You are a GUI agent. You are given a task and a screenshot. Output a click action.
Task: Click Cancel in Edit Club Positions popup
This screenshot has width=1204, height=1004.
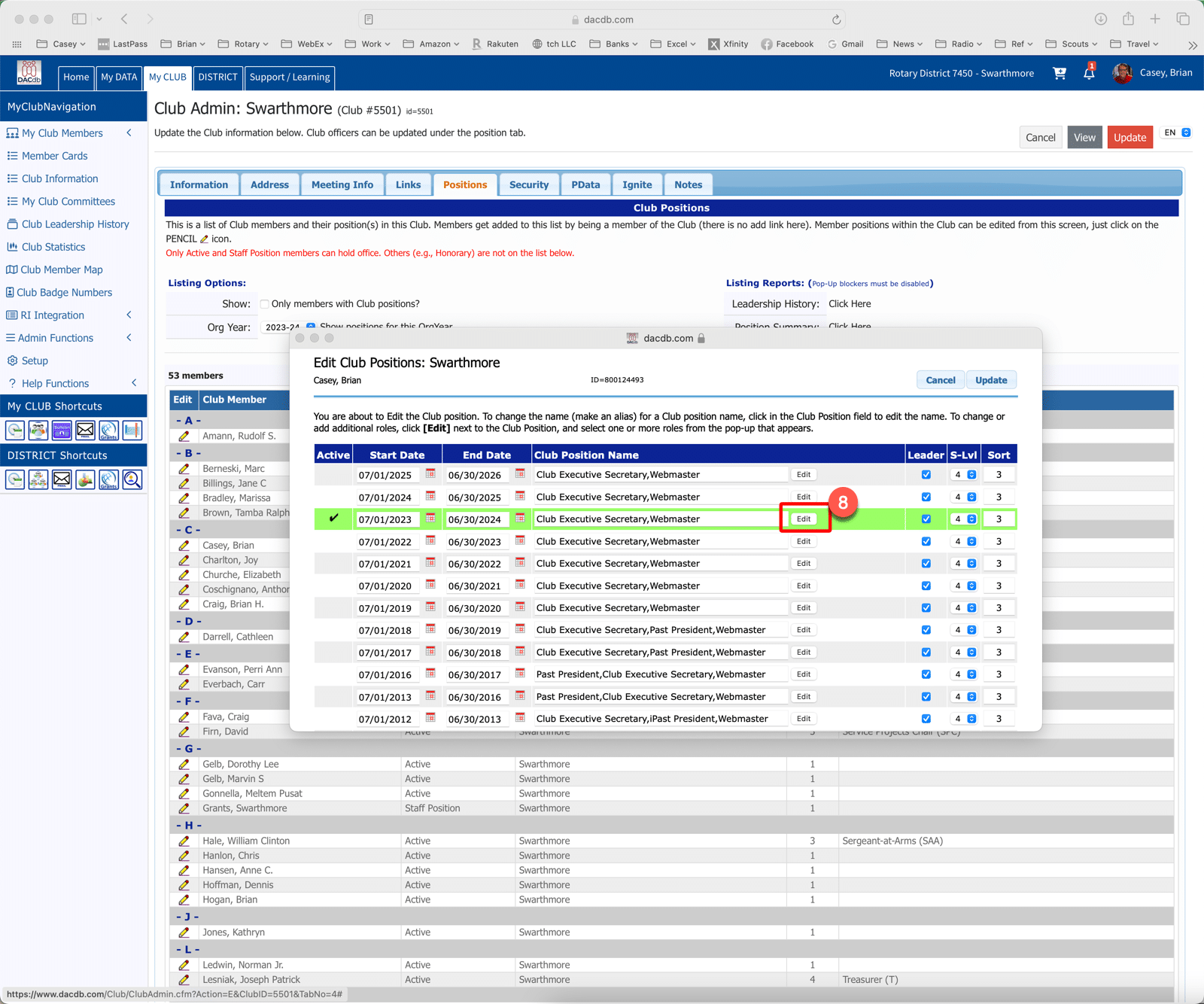941,380
